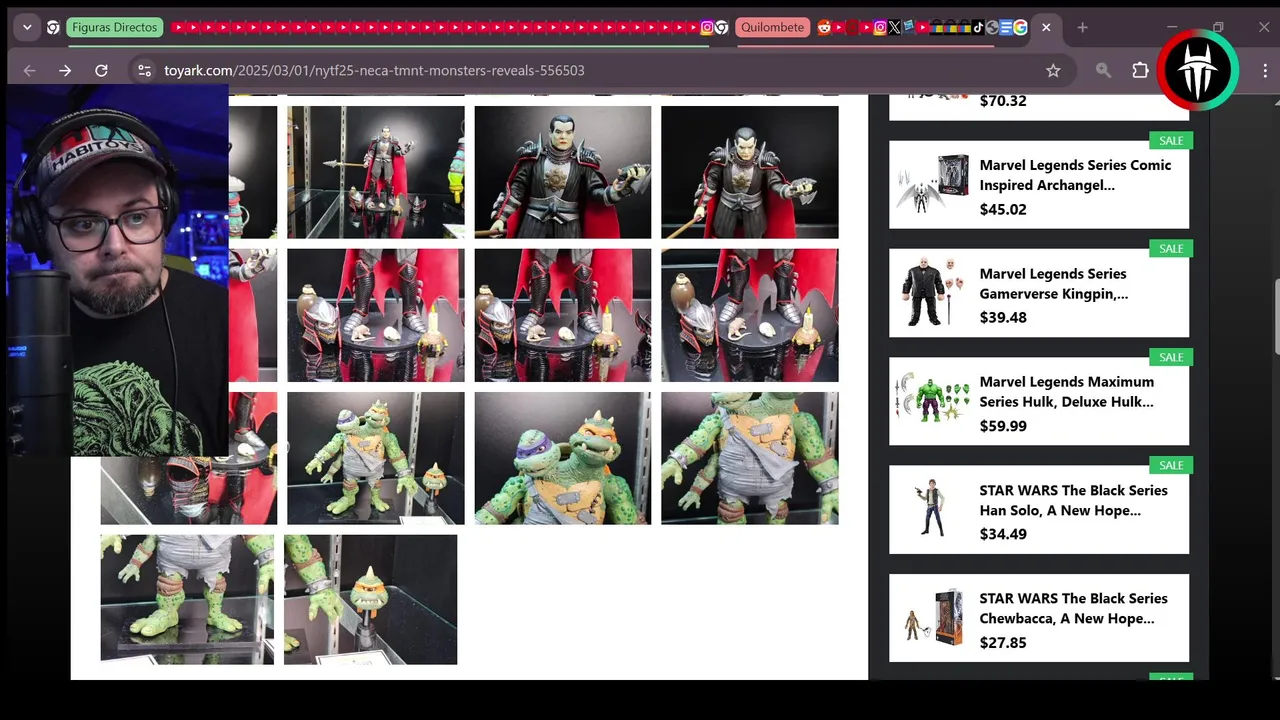Viewport: 1280px width, 720px height.
Task: Click the SALE badge on Hulk card
Action: 1171,357
